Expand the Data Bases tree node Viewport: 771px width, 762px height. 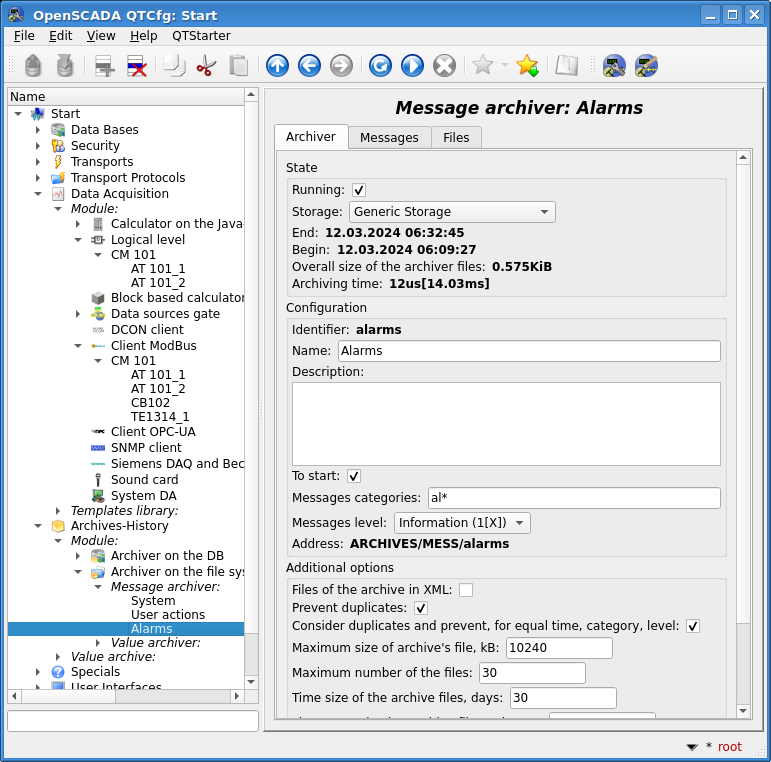point(38,130)
